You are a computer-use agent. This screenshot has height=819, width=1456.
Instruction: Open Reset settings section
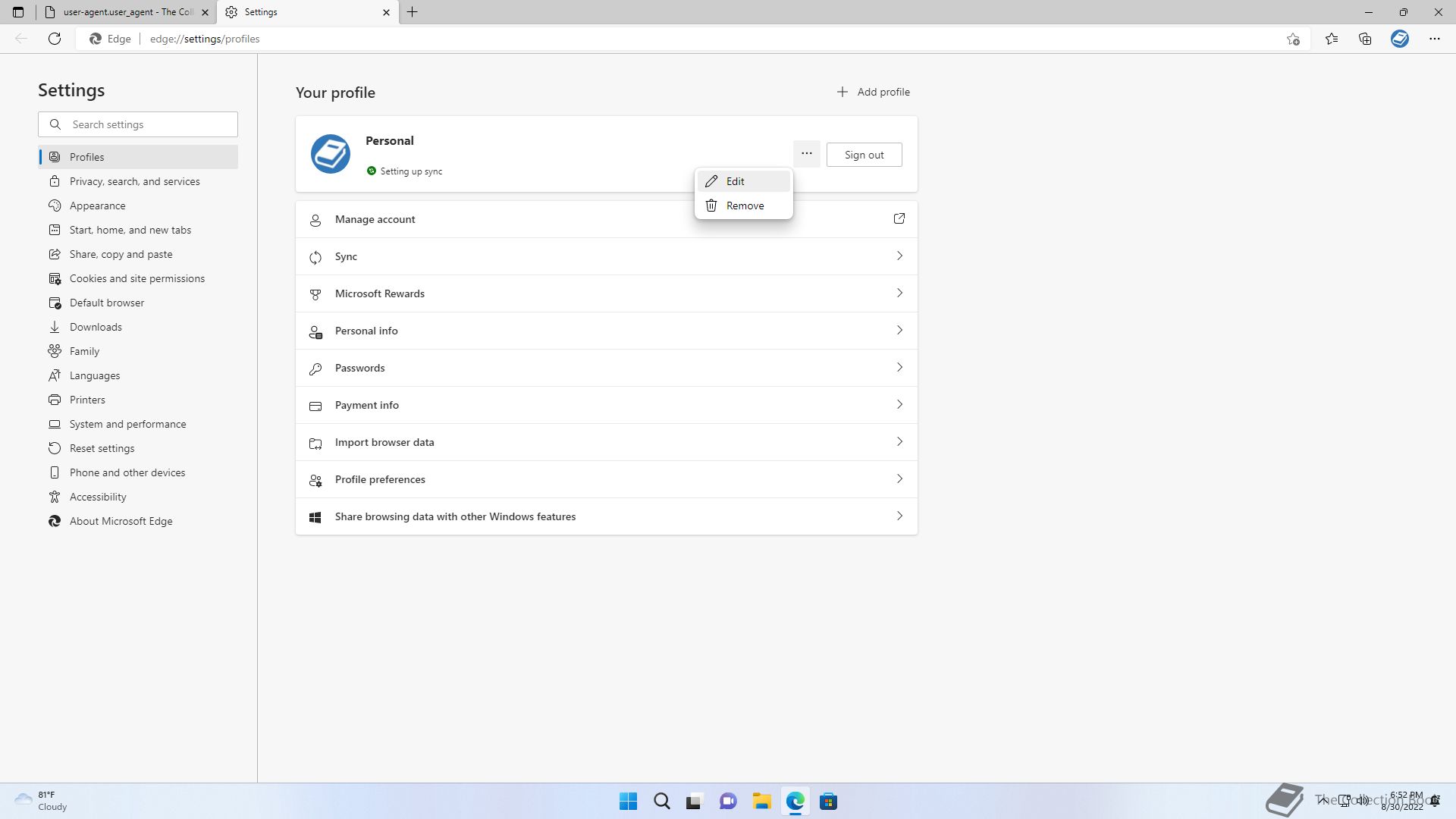(x=138, y=448)
